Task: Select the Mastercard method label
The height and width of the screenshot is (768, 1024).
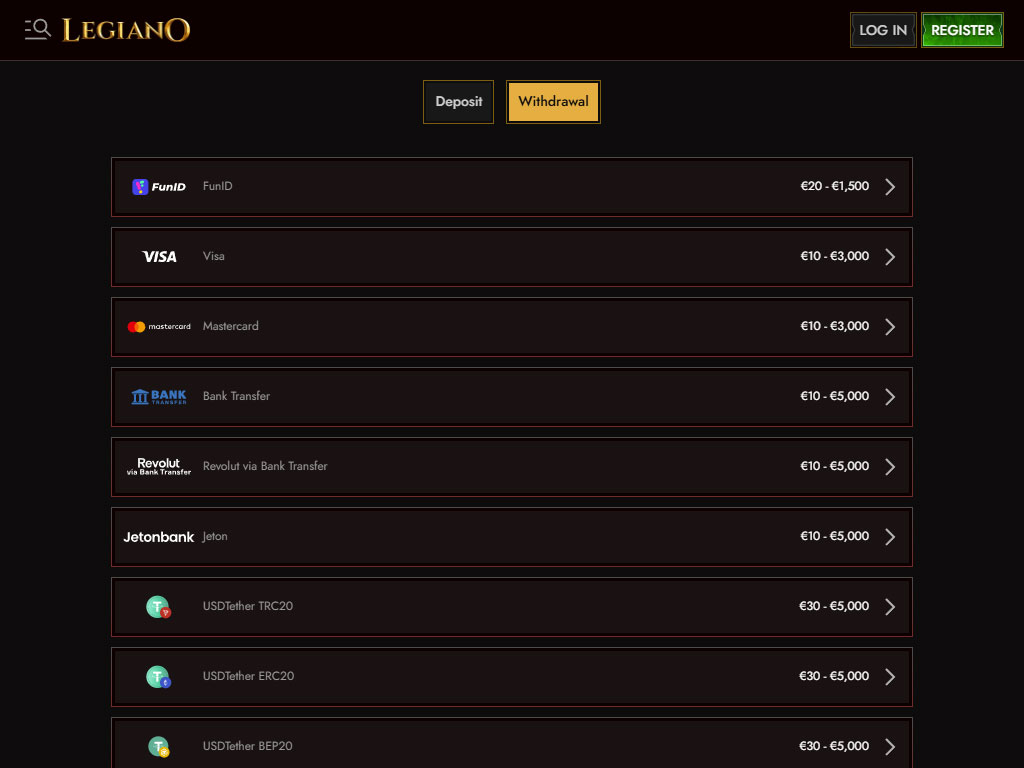Action: 231,326
